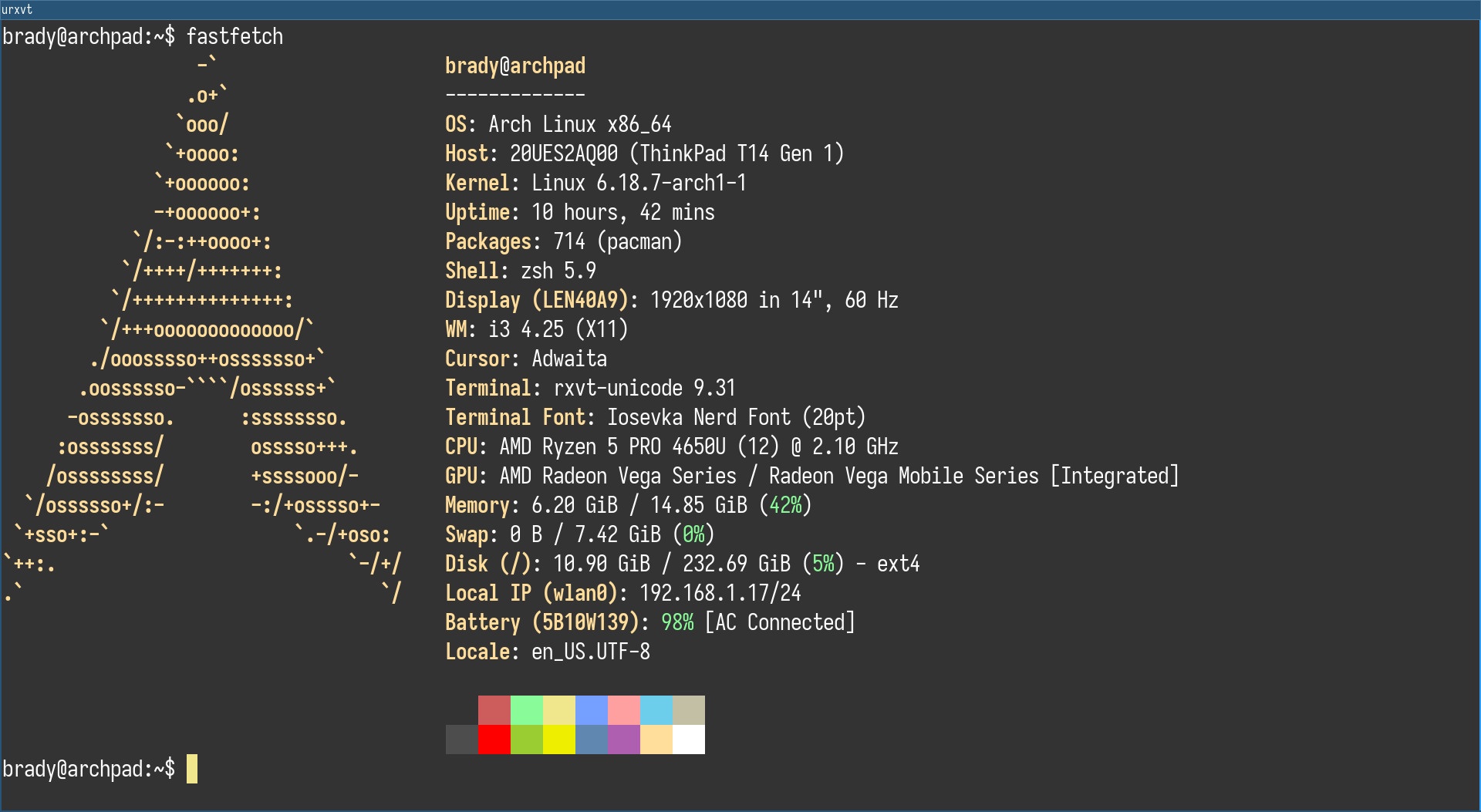1481x812 pixels.
Task: Click the 'Linux 6.18.7-arch1-1' kernel value
Action: point(639,183)
